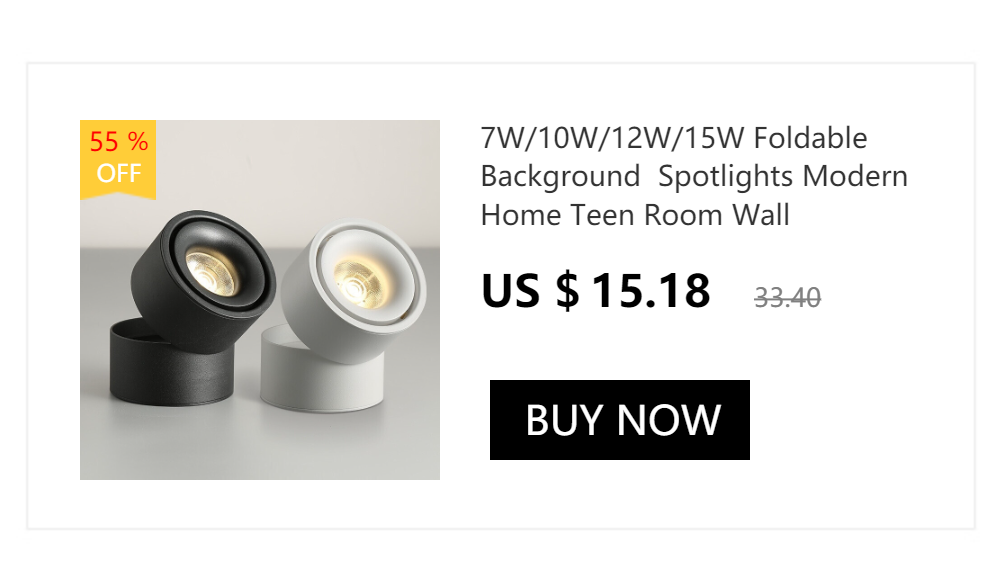Click the struck-through 33.40 original price

pyautogui.click(x=788, y=297)
